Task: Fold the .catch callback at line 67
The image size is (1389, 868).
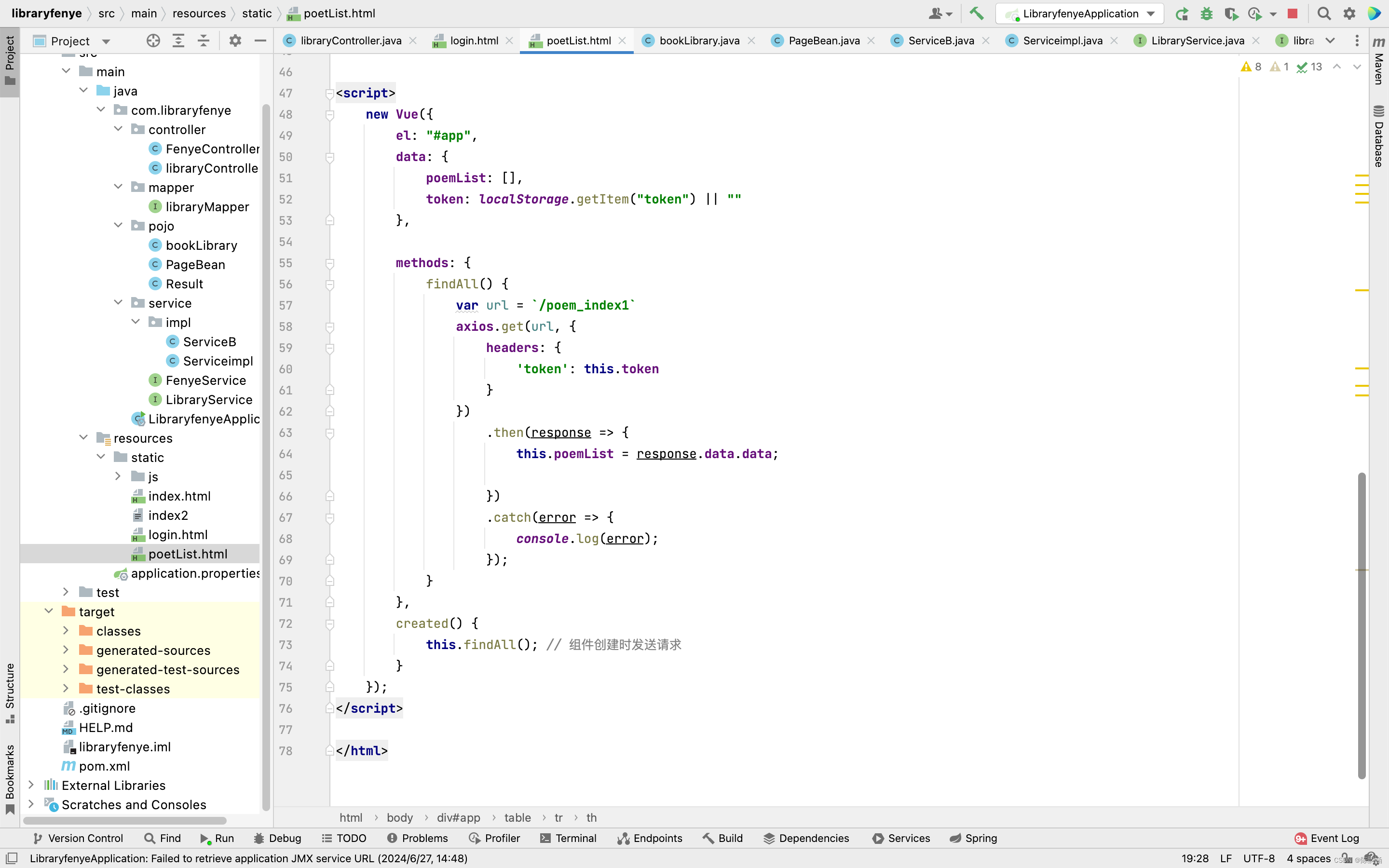Action: click(x=329, y=518)
